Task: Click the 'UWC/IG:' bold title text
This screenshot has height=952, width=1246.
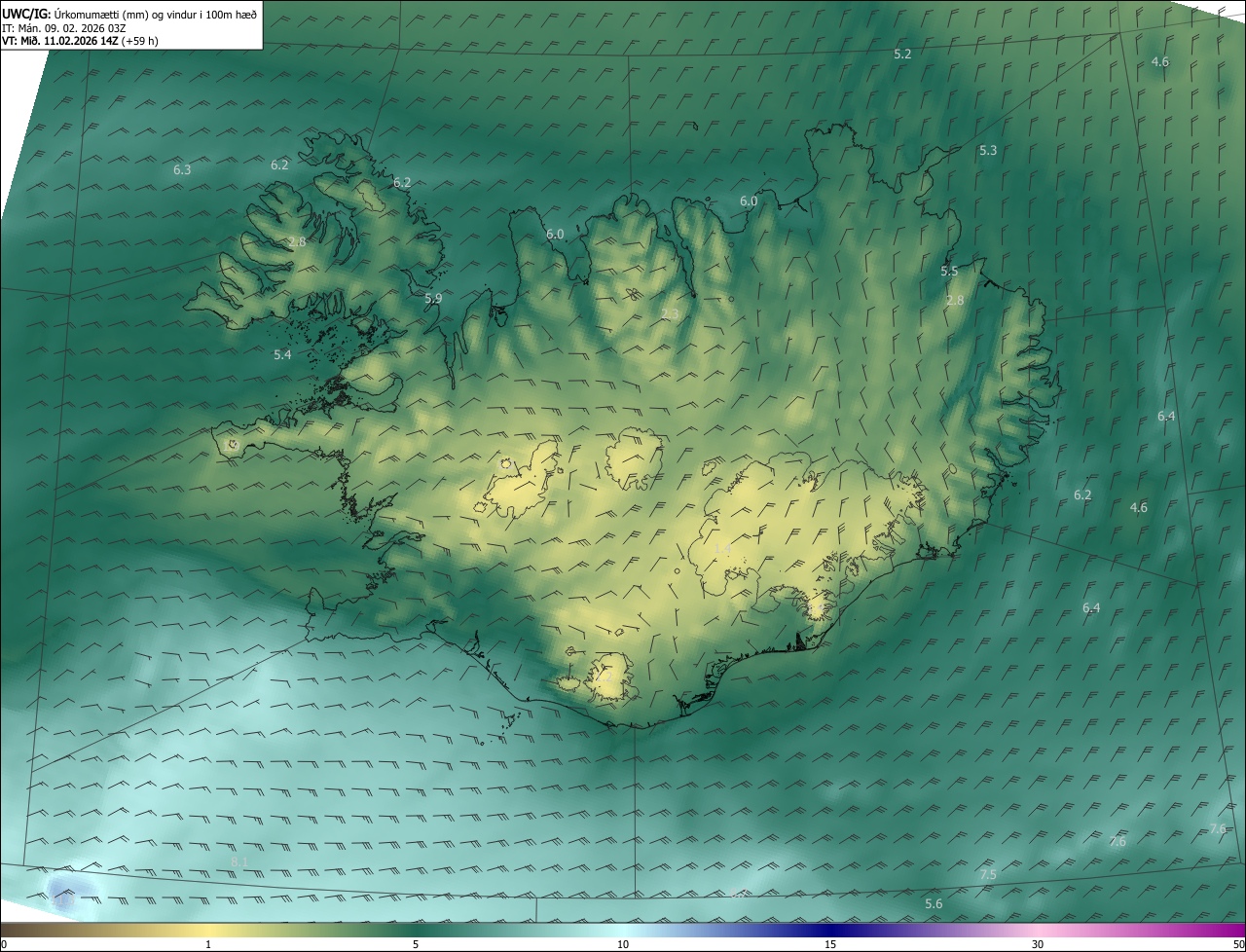Action: [25, 14]
